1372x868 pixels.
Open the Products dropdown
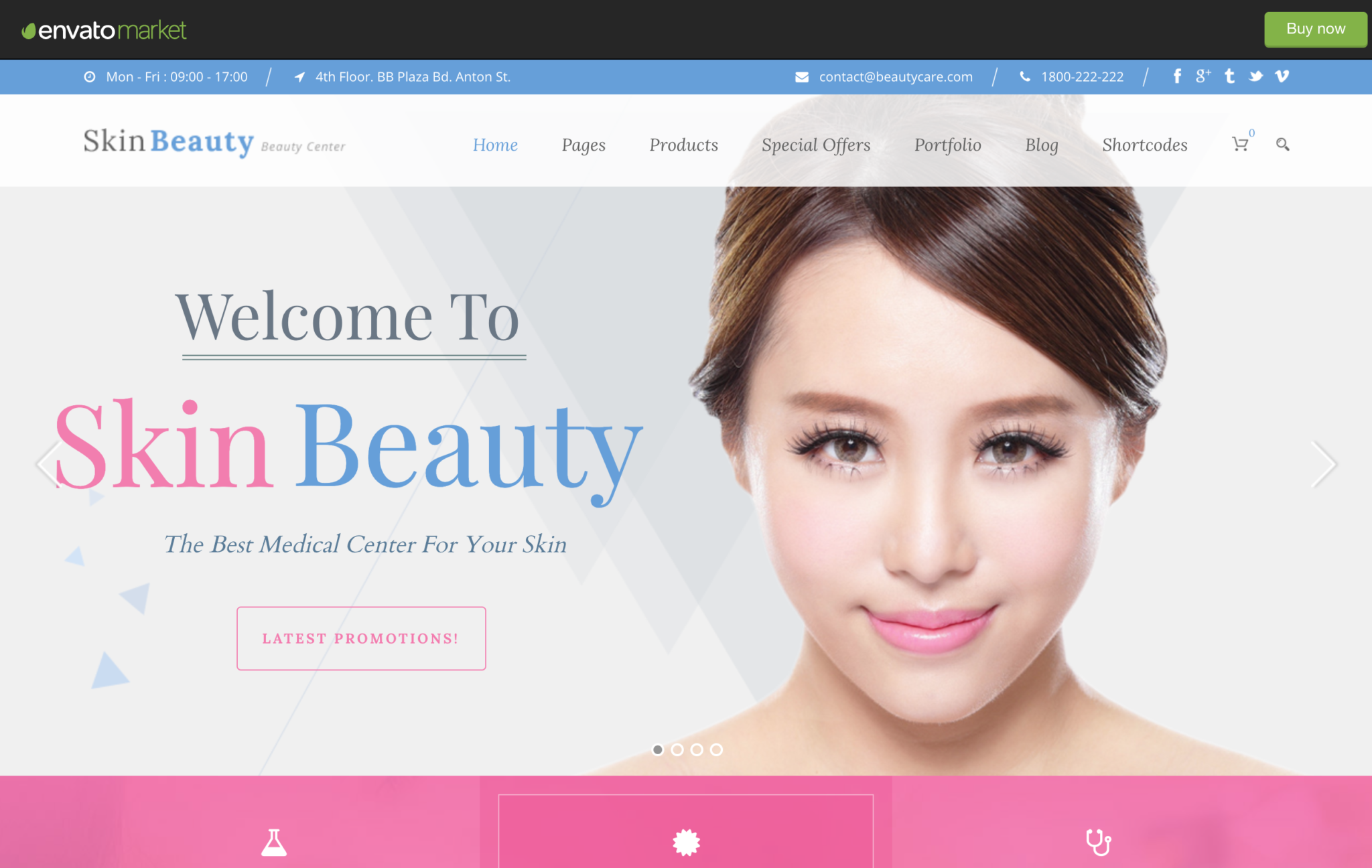click(x=683, y=145)
